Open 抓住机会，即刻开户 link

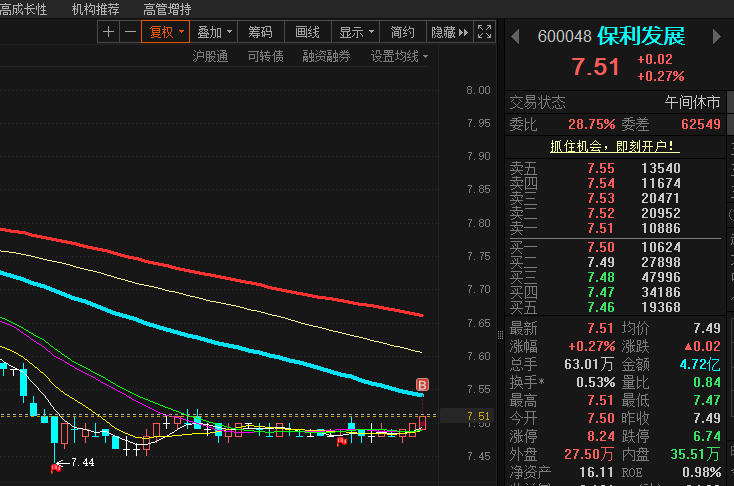(615, 146)
